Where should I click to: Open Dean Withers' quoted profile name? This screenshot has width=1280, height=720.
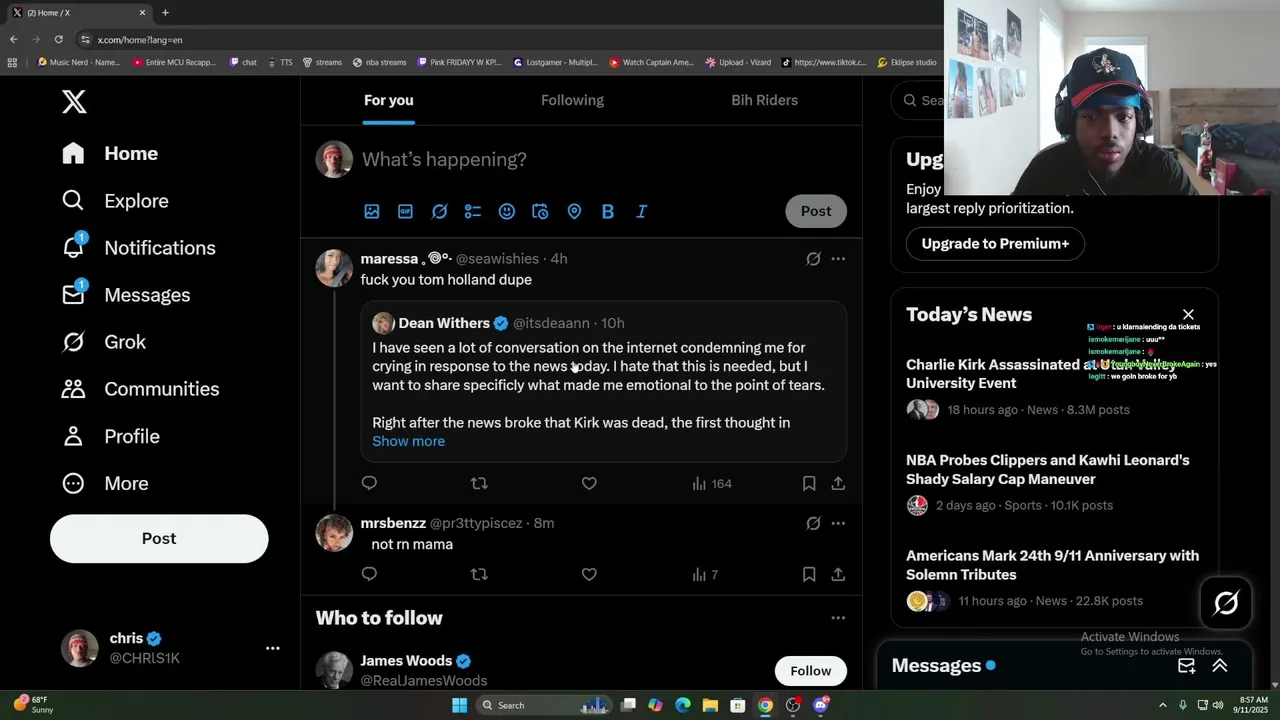click(x=444, y=323)
